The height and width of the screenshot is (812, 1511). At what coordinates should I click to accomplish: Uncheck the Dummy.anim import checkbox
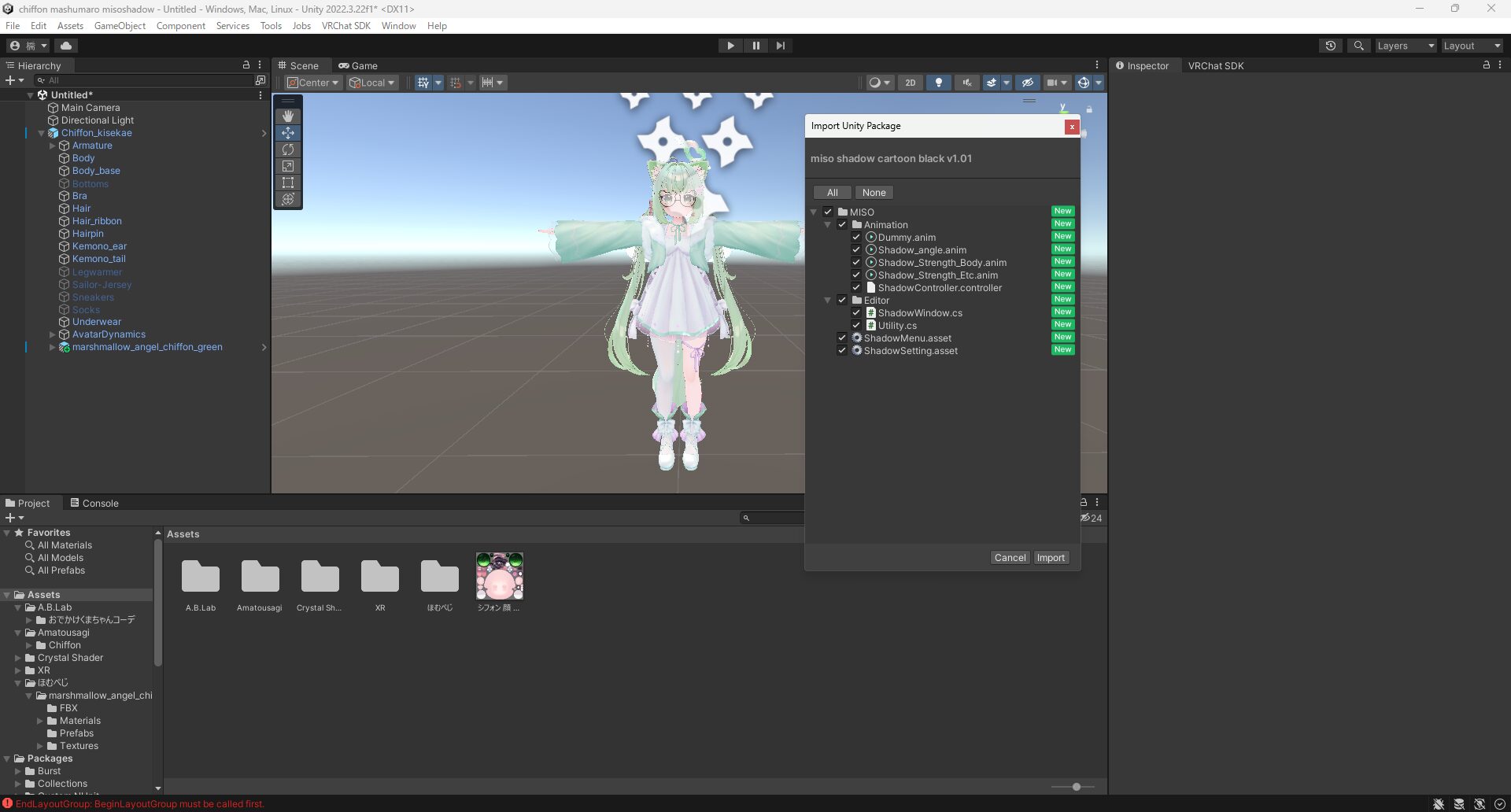856,237
